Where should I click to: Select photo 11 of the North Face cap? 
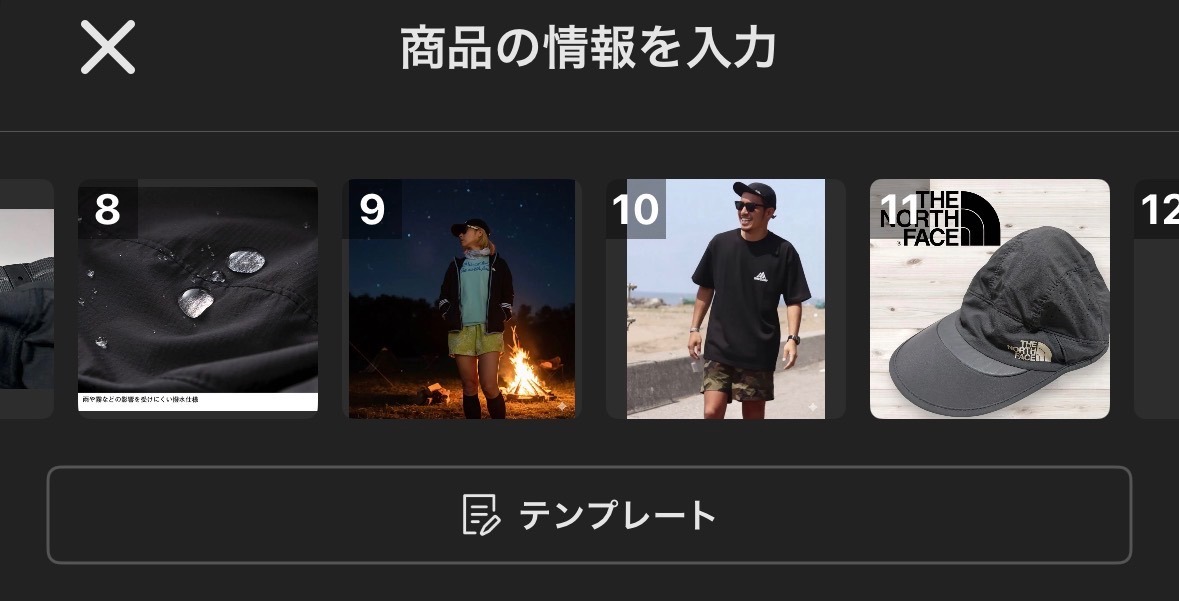click(990, 299)
